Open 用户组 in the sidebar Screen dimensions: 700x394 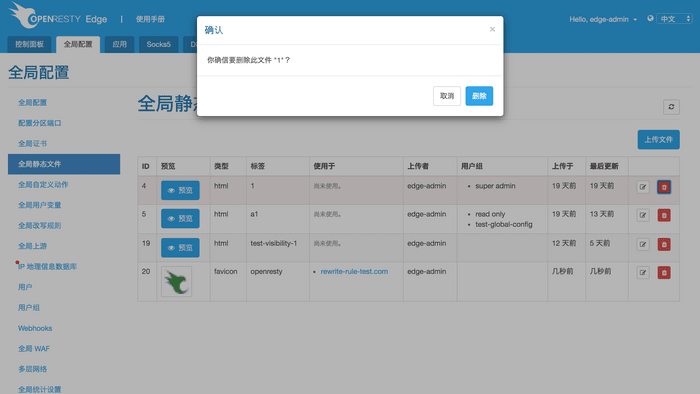tap(29, 308)
